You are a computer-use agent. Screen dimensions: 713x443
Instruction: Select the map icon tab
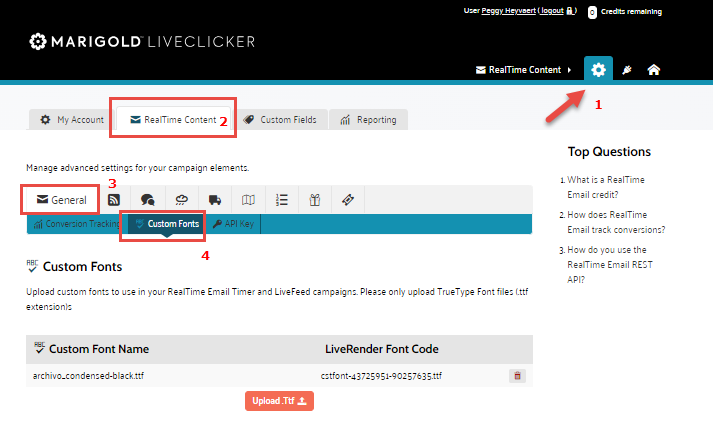(248, 199)
